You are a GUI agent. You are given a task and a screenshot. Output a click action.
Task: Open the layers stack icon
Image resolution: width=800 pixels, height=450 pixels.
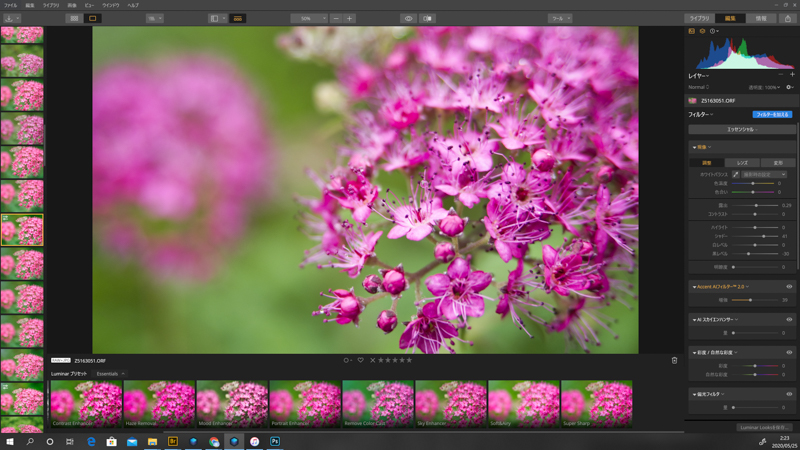click(x=703, y=31)
